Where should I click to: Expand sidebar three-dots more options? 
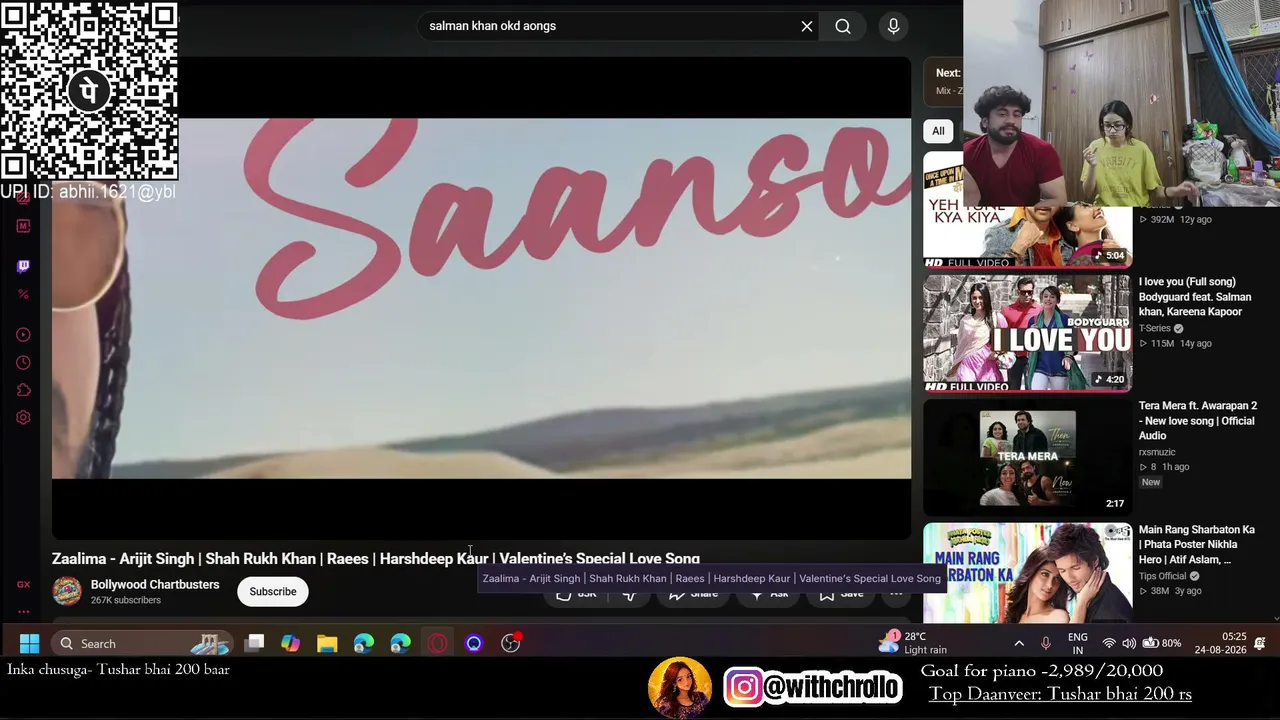click(x=23, y=611)
